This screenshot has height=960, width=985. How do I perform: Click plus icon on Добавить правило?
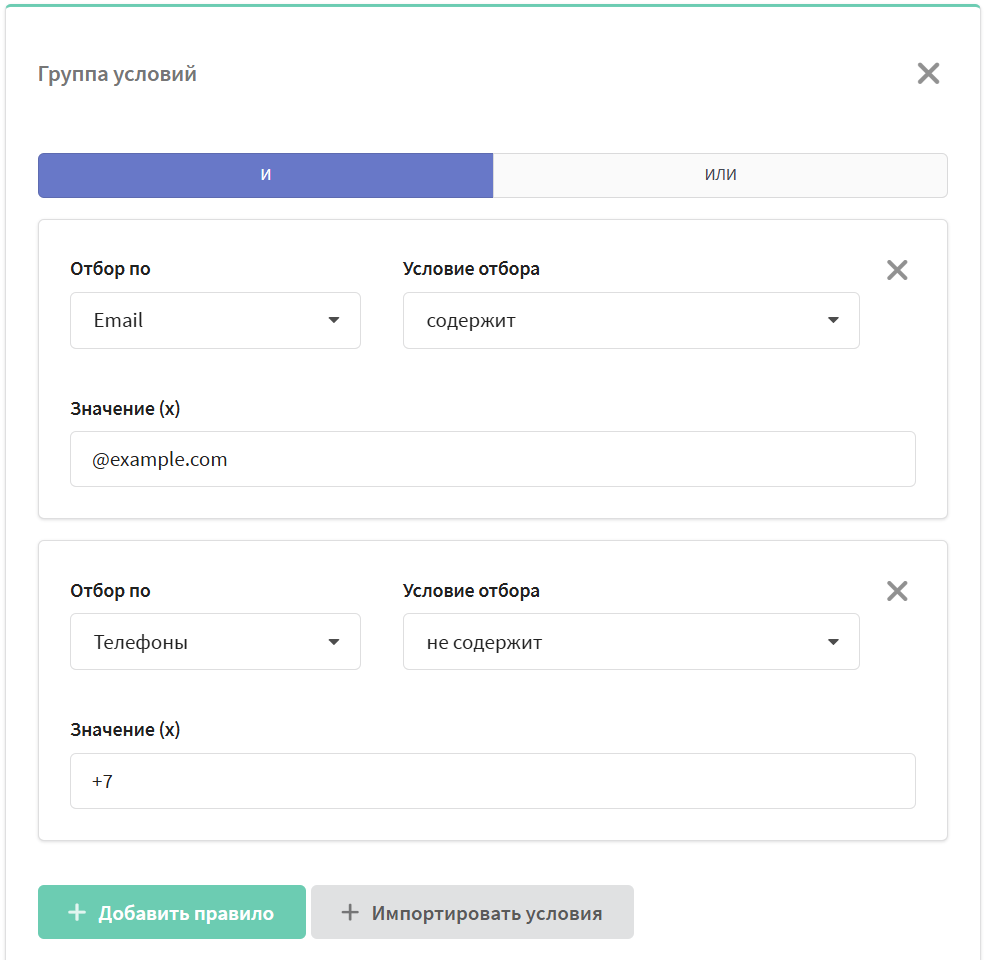pos(77,912)
